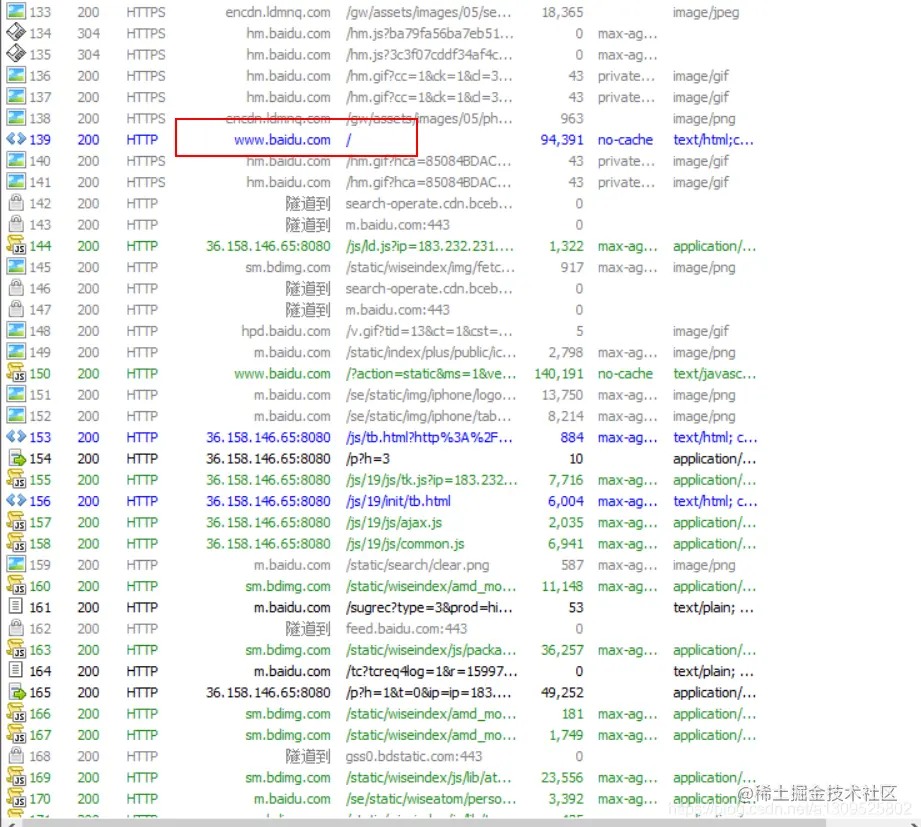
Task: Click the HTML icon of session 139
Action: (16, 139)
